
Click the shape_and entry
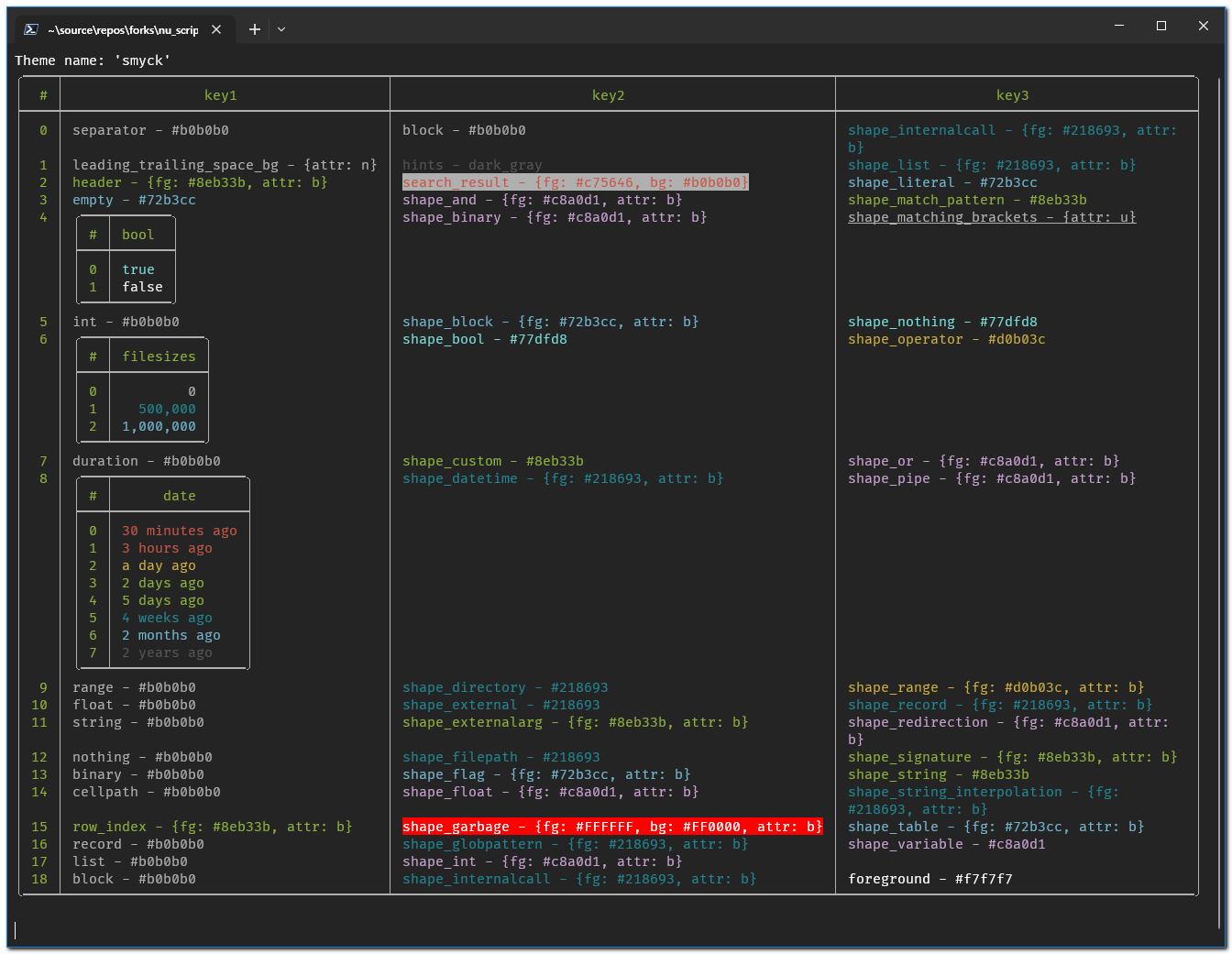pos(543,200)
